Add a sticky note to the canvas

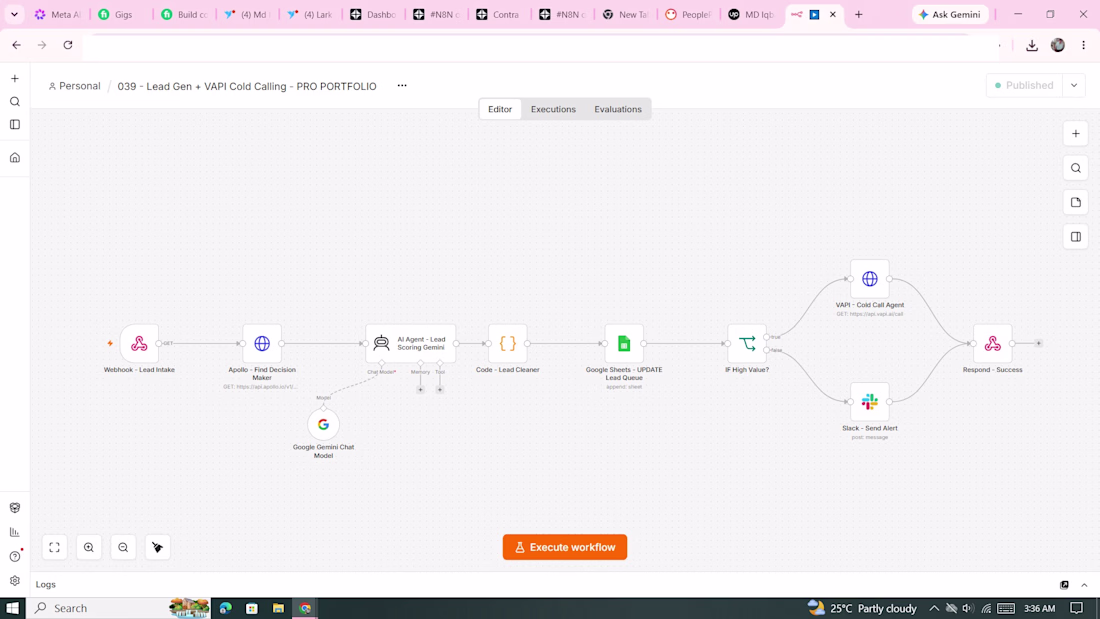tap(1075, 202)
